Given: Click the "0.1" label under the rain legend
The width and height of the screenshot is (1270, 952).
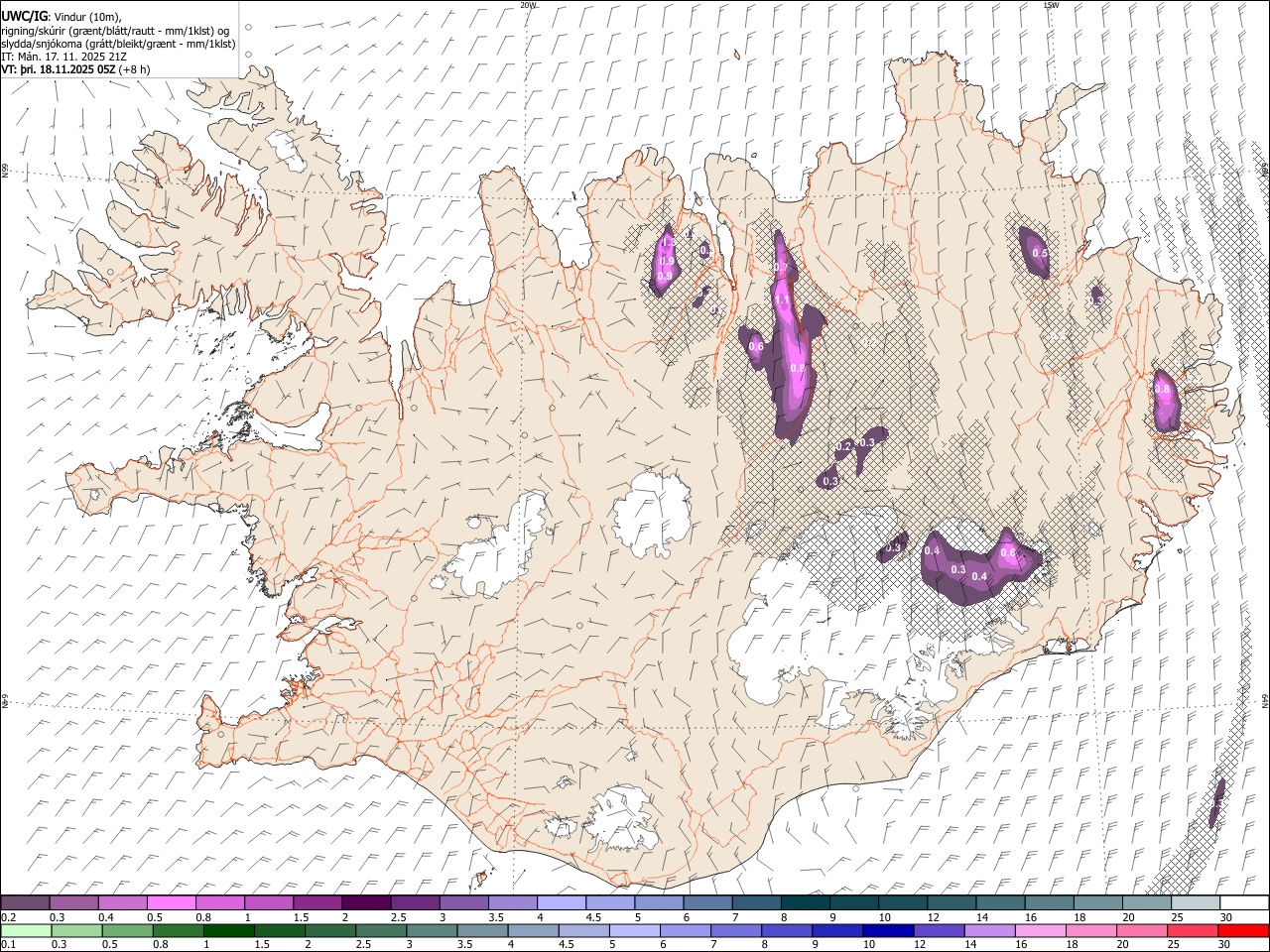Looking at the screenshot, I should pyautogui.click(x=8, y=944).
